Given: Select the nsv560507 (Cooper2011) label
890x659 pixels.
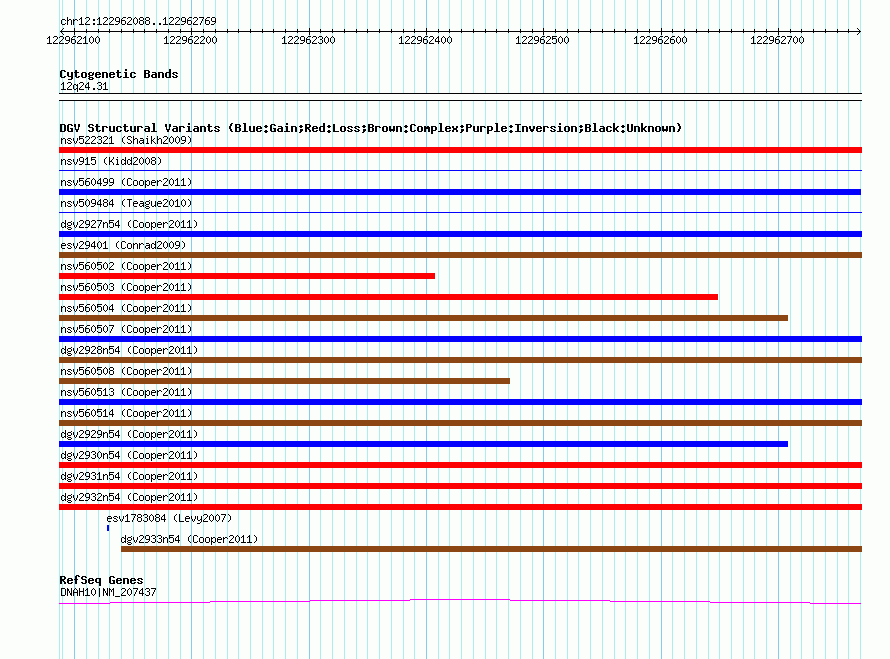Looking at the screenshot, I should [x=126, y=329].
